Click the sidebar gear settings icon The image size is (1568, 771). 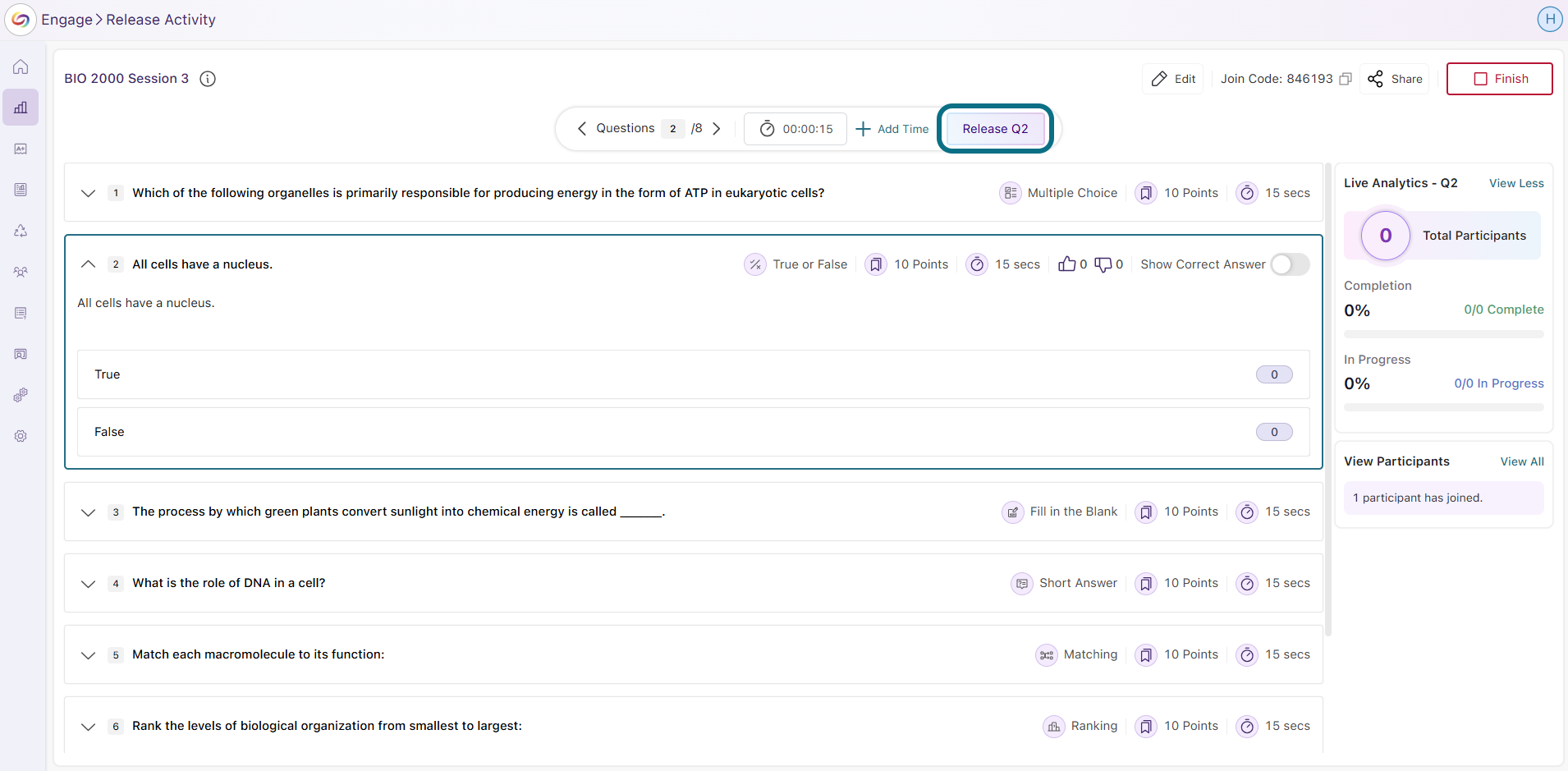(x=21, y=436)
